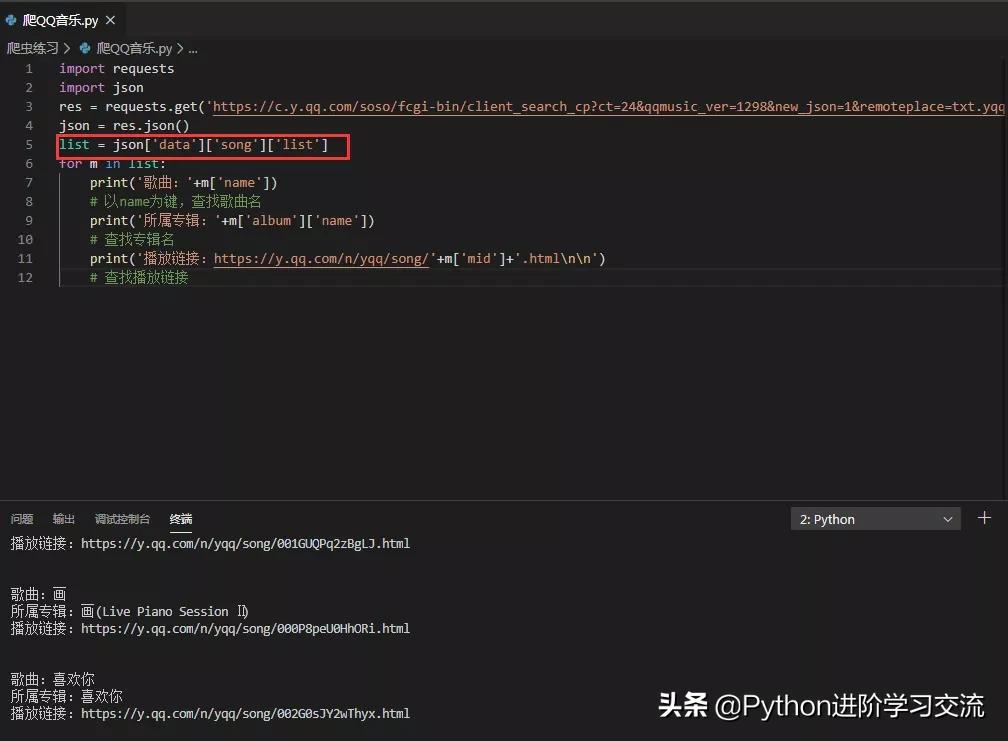1008x741 pixels.
Task: Place cursor on the import requests line
Action: point(117,68)
